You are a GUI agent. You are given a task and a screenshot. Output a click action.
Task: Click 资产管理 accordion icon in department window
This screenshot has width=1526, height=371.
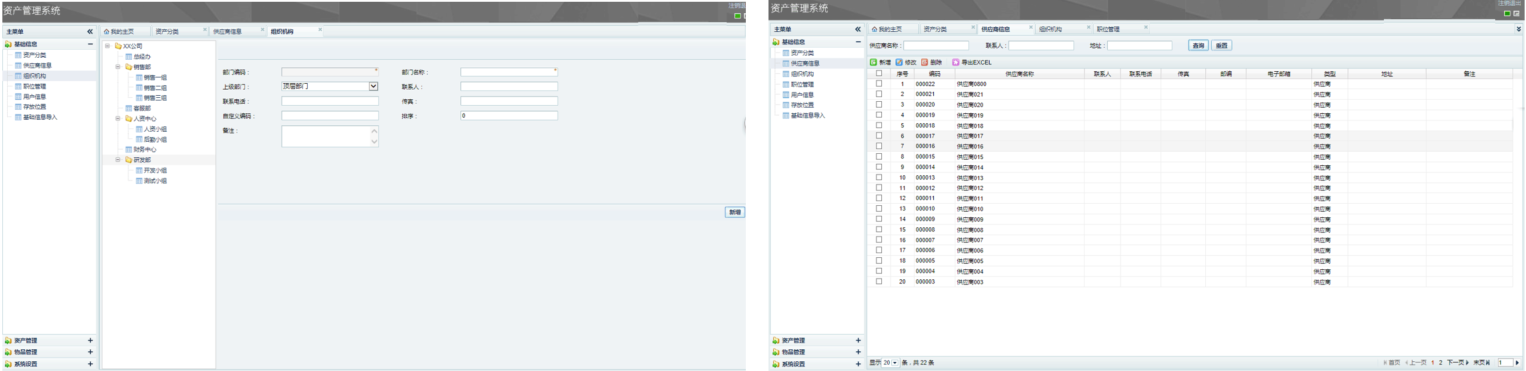[8, 340]
